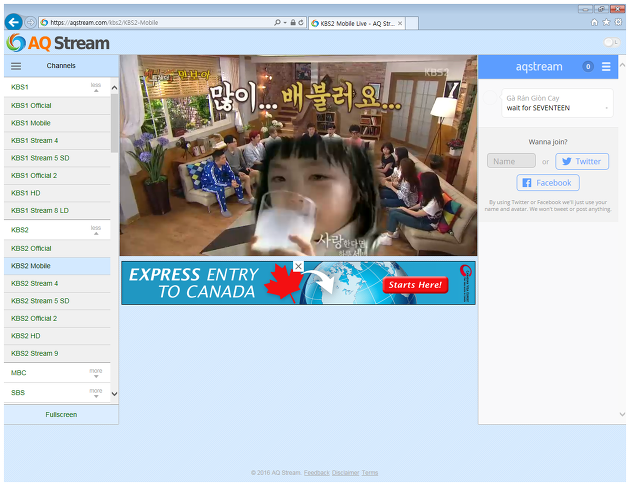Click the new tab button beside KBS2 tab

coord(412,23)
